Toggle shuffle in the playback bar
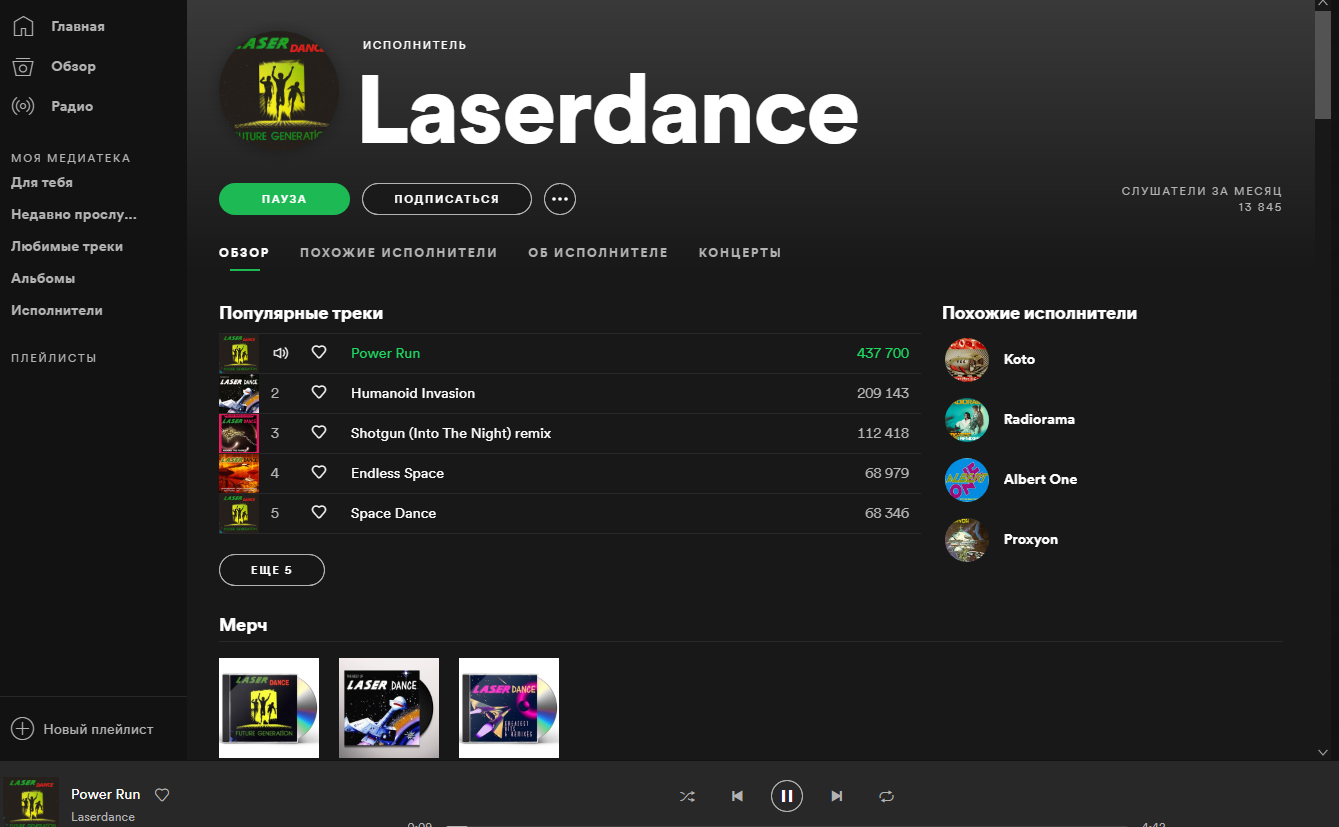Image resolution: width=1339 pixels, height=827 pixels. click(x=687, y=796)
